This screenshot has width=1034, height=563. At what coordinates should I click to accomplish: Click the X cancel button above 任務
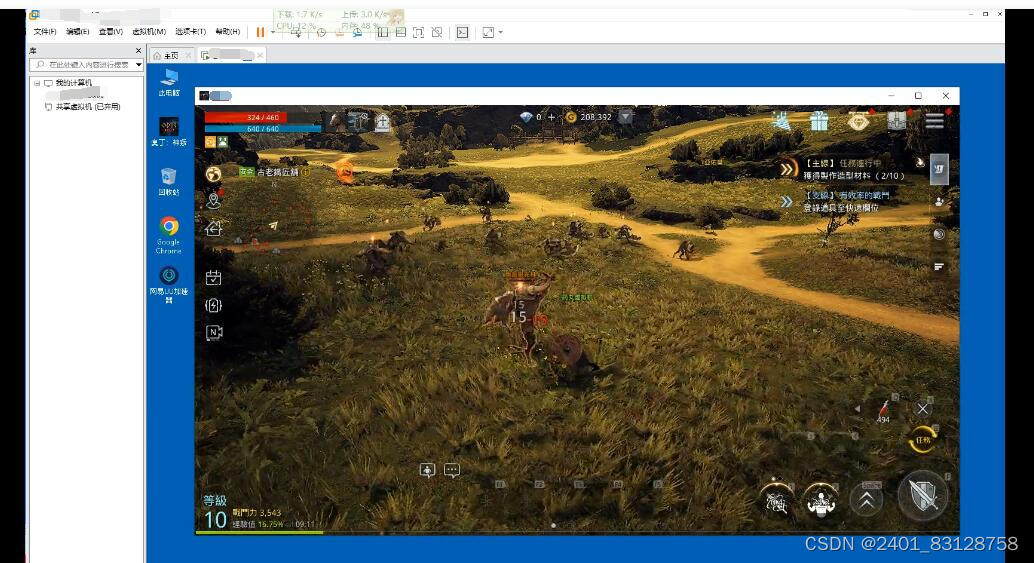(x=923, y=409)
